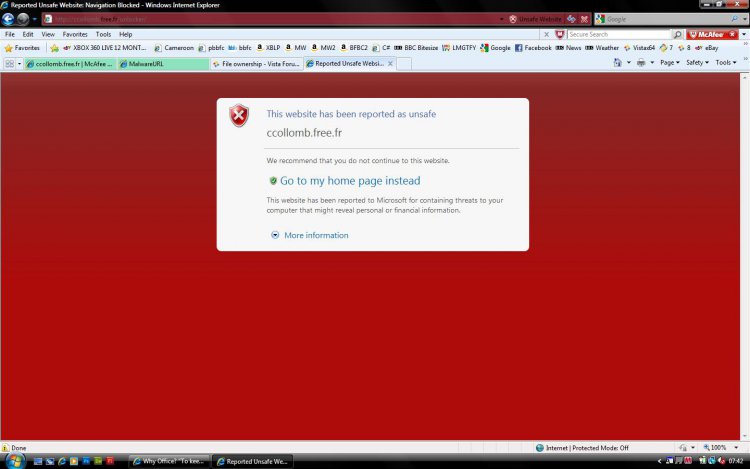Open the XBLP Amazon favorite
Image resolution: width=750 pixels, height=469 pixels.
pos(268,48)
